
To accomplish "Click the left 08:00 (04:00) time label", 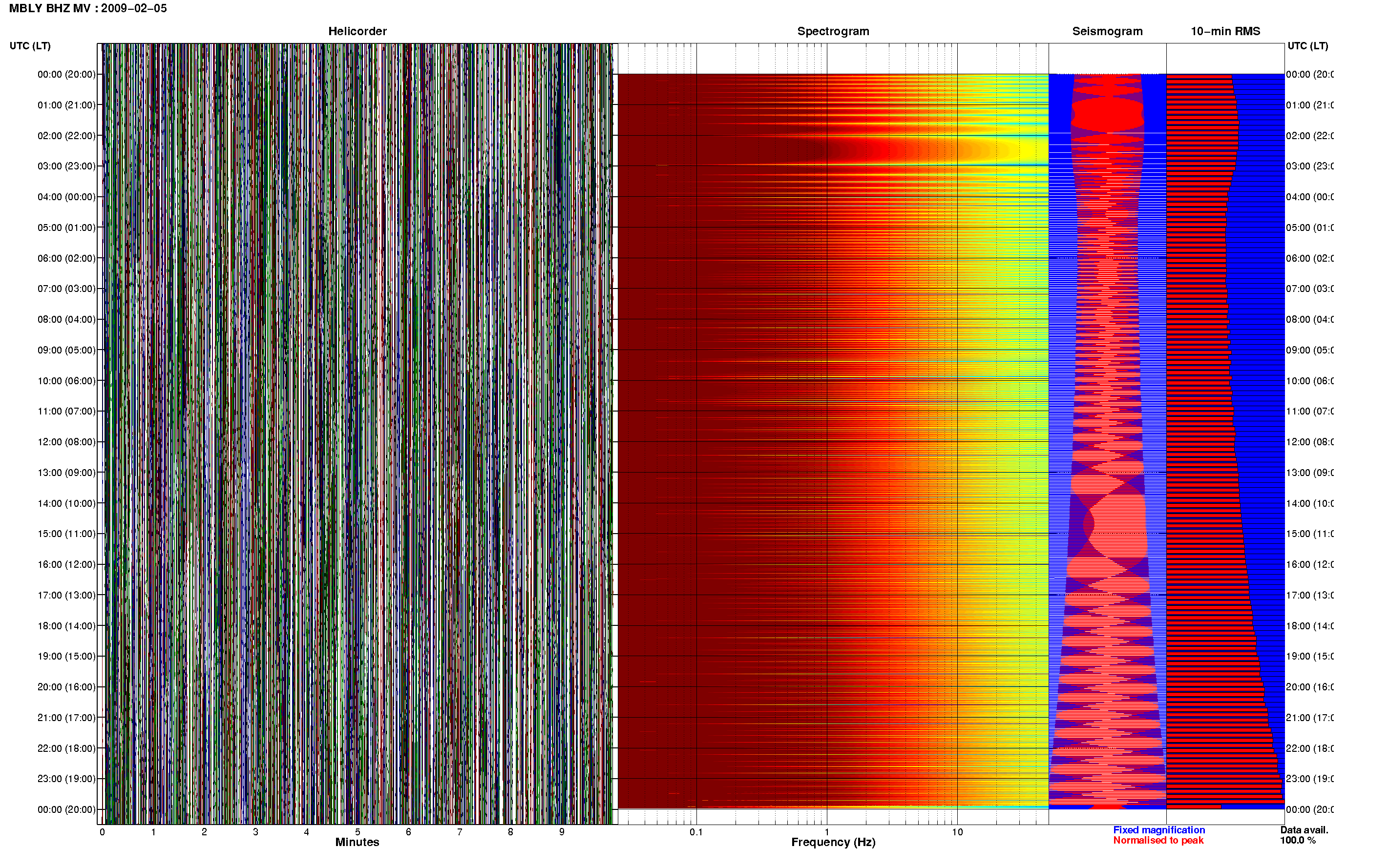I will click(66, 319).
